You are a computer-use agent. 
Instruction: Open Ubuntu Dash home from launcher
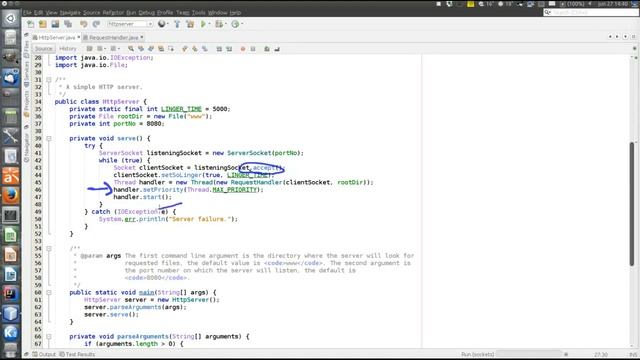[x=11, y=18]
